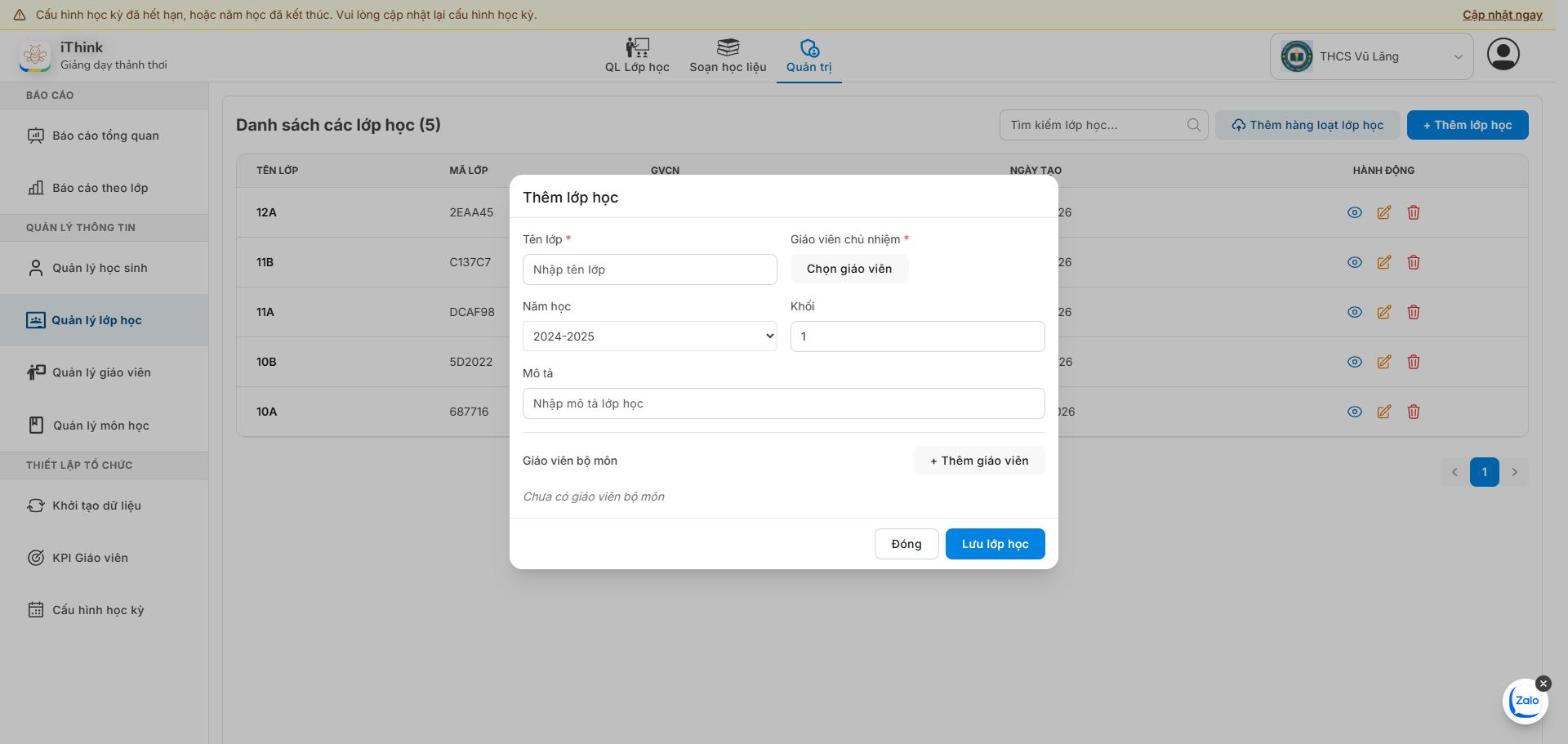Click the iThink logo icon
This screenshot has width=1568, height=744.
pos(35,56)
